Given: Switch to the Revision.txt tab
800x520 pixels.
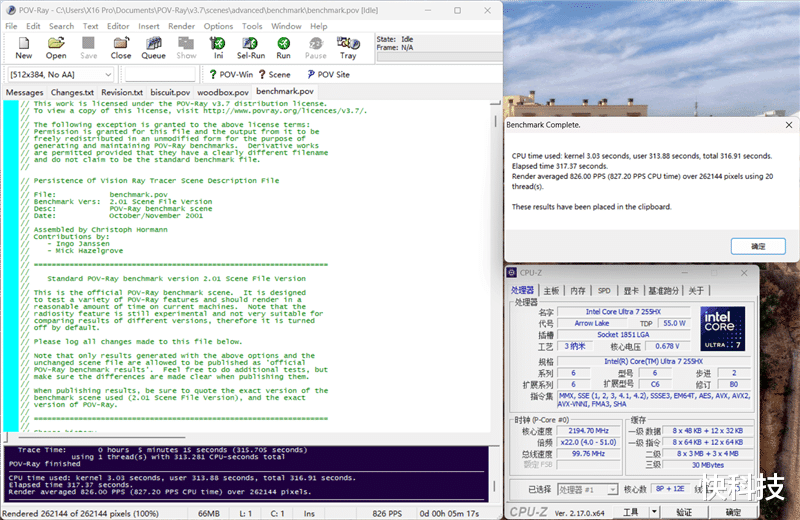Looking at the screenshot, I should 121,92.
